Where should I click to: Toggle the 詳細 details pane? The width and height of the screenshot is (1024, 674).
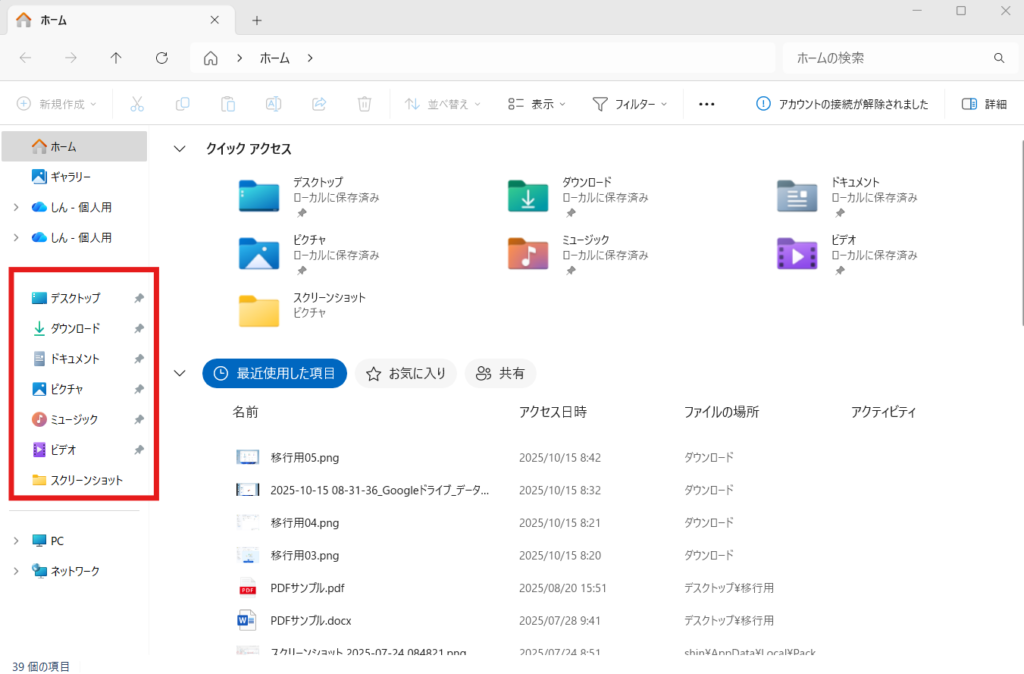tap(984, 104)
